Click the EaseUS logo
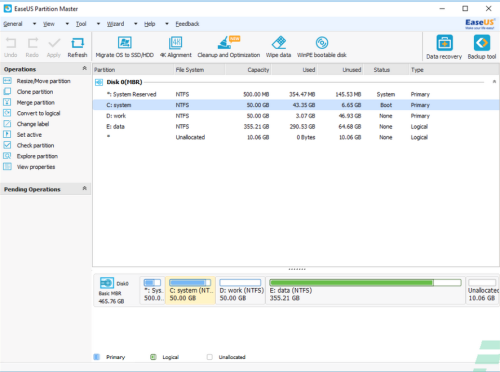 click(x=480, y=24)
